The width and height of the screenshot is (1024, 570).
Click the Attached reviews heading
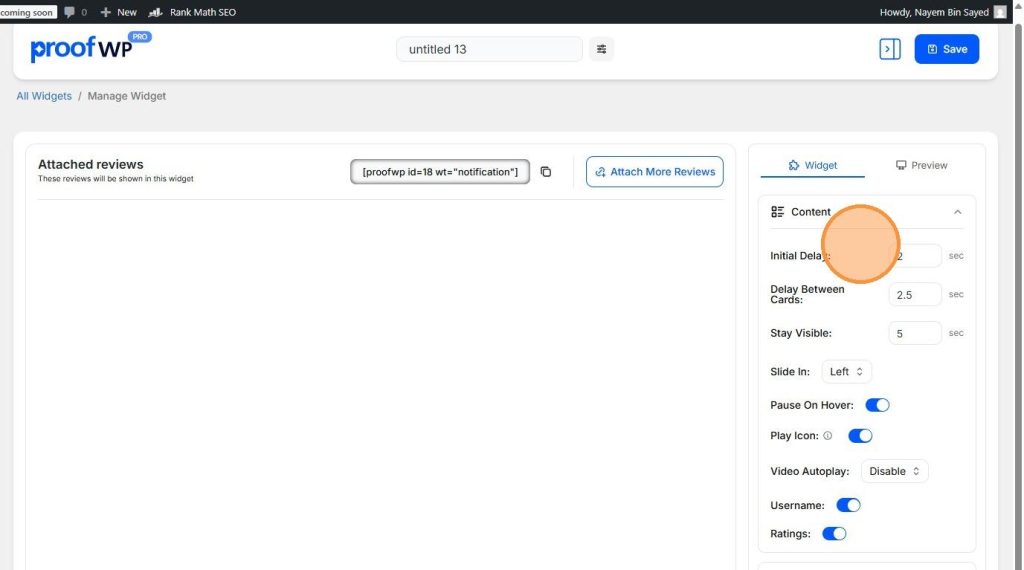(91, 165)
